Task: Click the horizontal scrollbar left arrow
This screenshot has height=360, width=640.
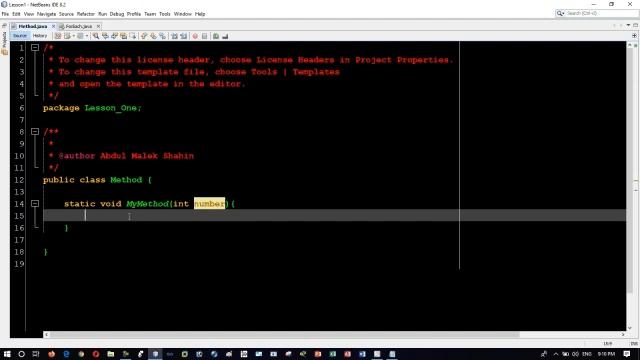Action: (46, 334)
